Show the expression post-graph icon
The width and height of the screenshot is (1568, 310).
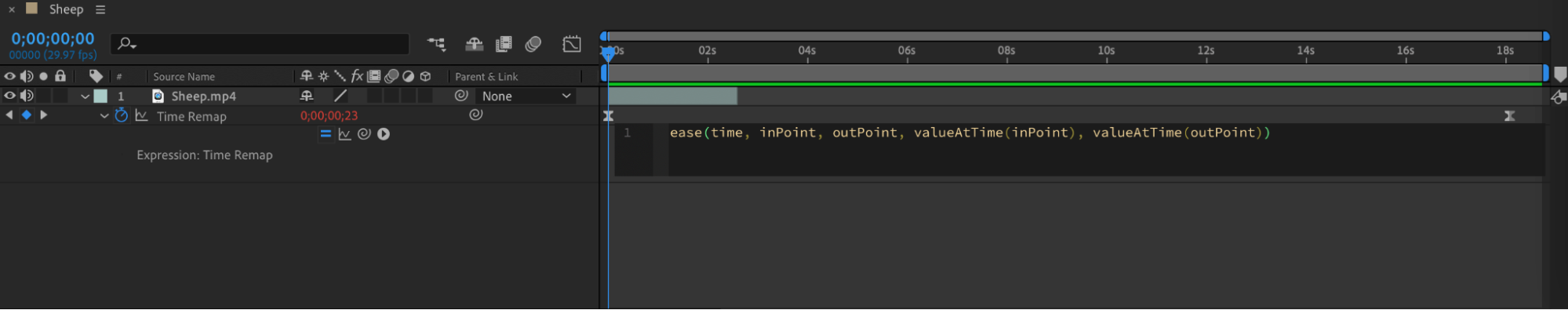[344, 134]
